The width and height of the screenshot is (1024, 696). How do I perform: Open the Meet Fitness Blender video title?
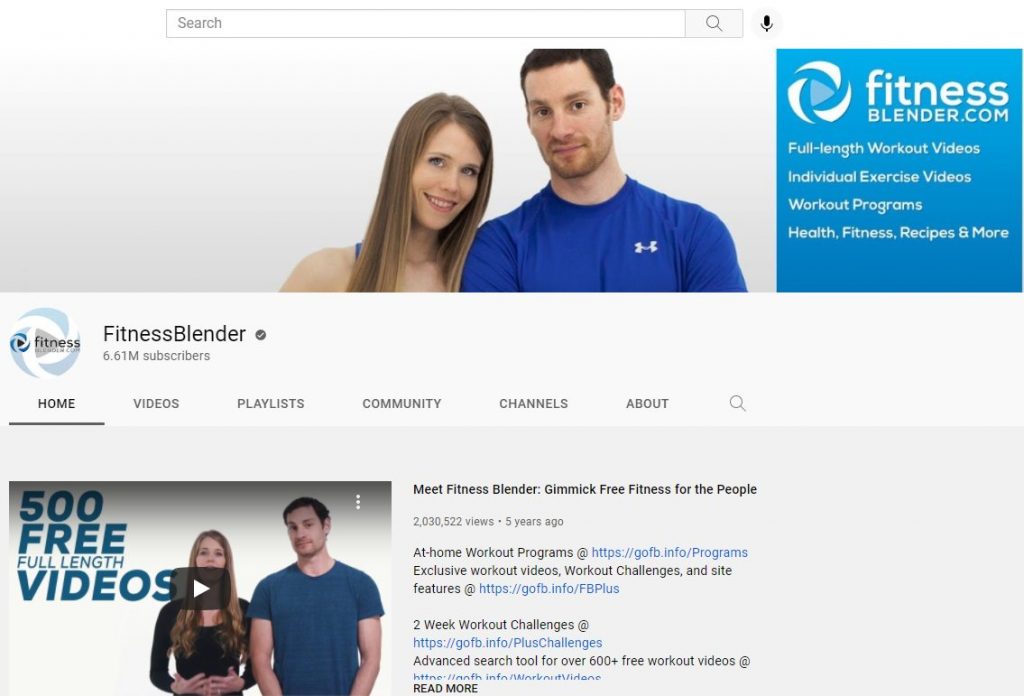click(x=585, y=489)
